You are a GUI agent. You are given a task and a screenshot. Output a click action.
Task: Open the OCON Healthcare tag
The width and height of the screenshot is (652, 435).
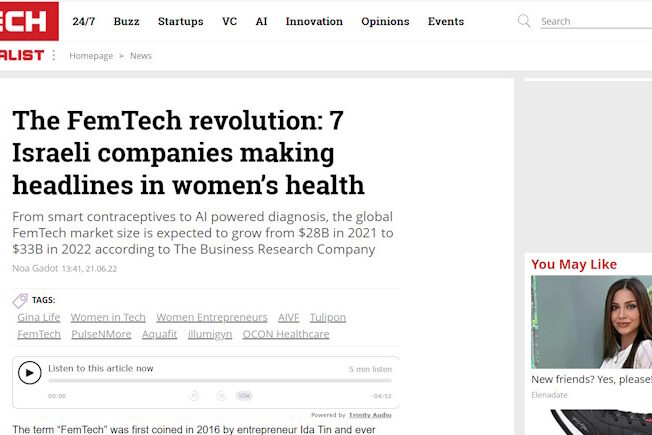click(x=285, y=334)
